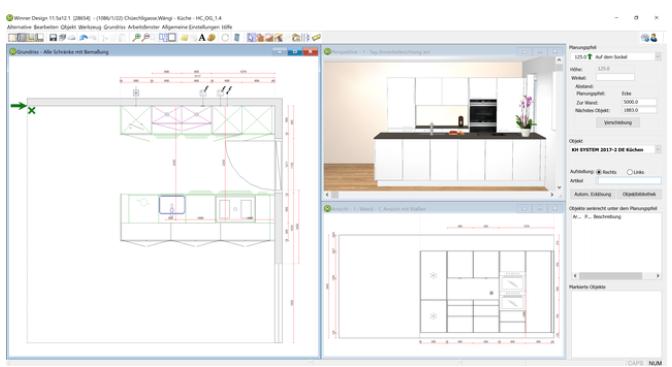This screenshot has width=672, height=367.
Task: Click the Autom. Erklärung button
Action: pyautogui.click(x=593, y=194)
